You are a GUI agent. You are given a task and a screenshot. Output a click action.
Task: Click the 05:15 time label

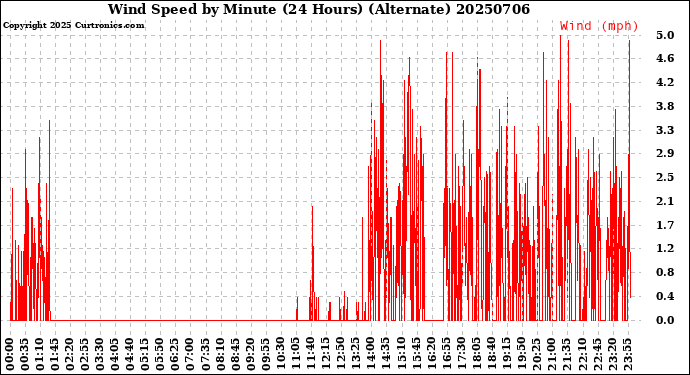click(145, 355)
